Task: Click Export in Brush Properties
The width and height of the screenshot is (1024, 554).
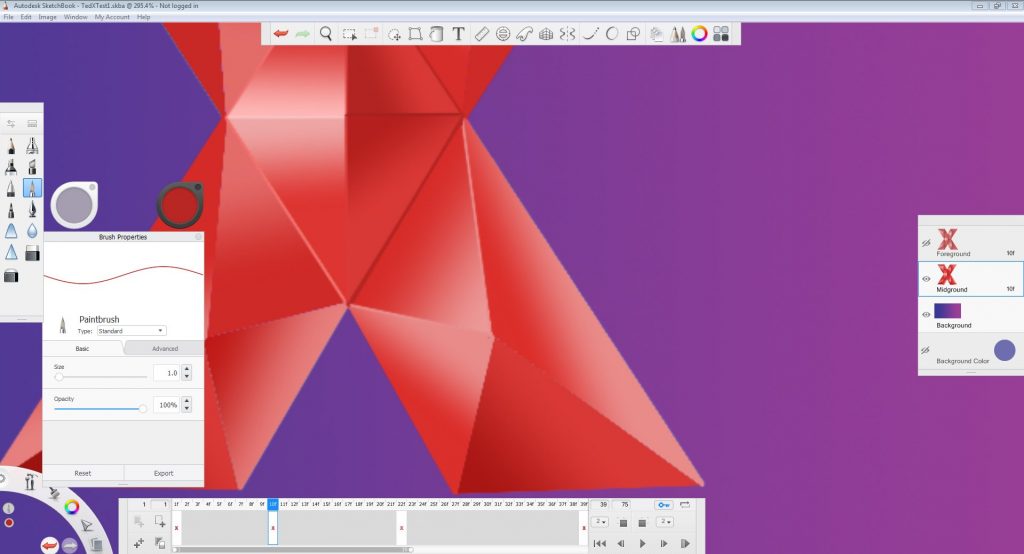Action: pos(164,473)
